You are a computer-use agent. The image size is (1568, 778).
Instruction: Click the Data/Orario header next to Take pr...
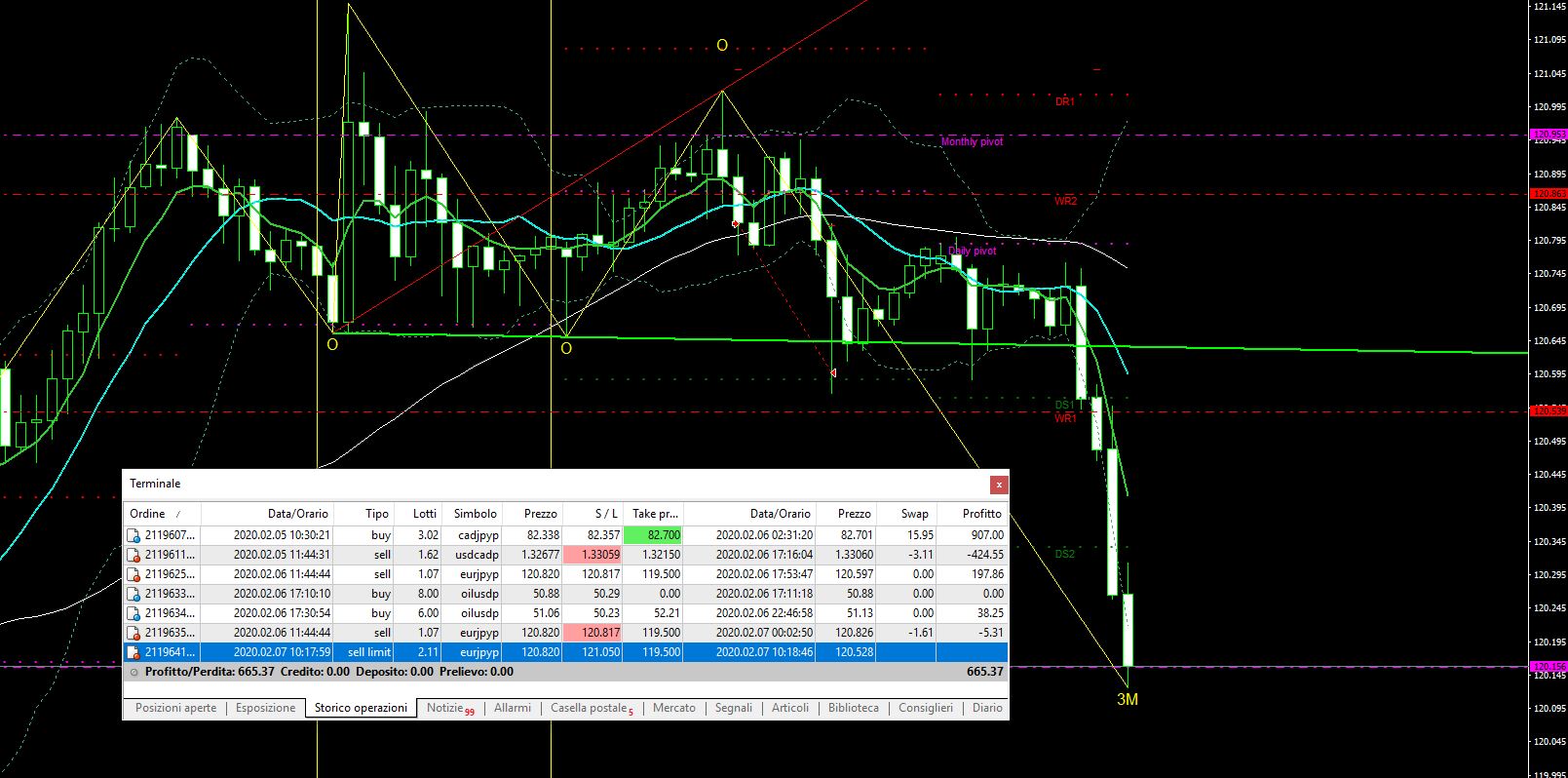pyautogui.click(x=750, y=514)
